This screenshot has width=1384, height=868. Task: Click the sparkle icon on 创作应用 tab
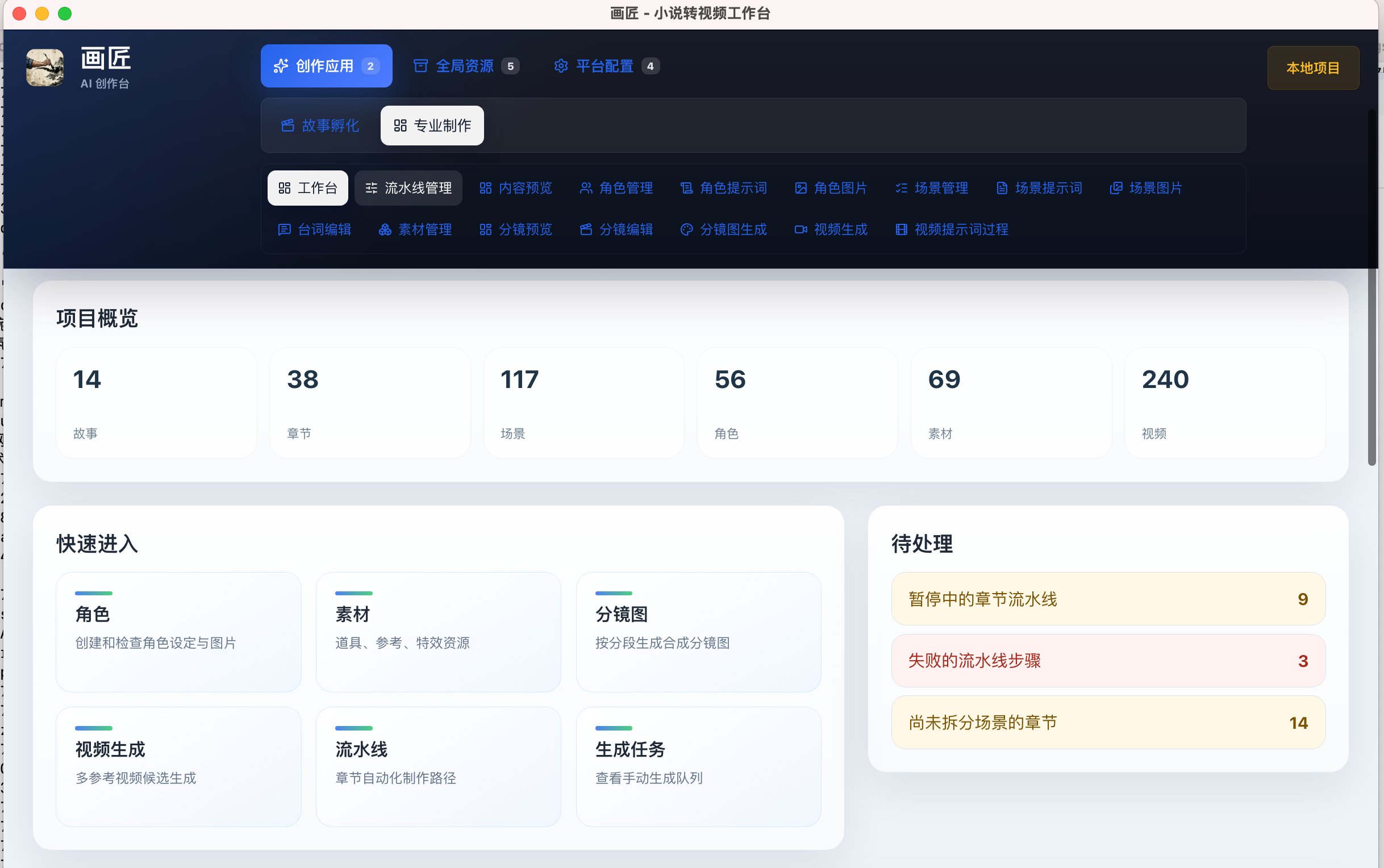click(281, 66)
